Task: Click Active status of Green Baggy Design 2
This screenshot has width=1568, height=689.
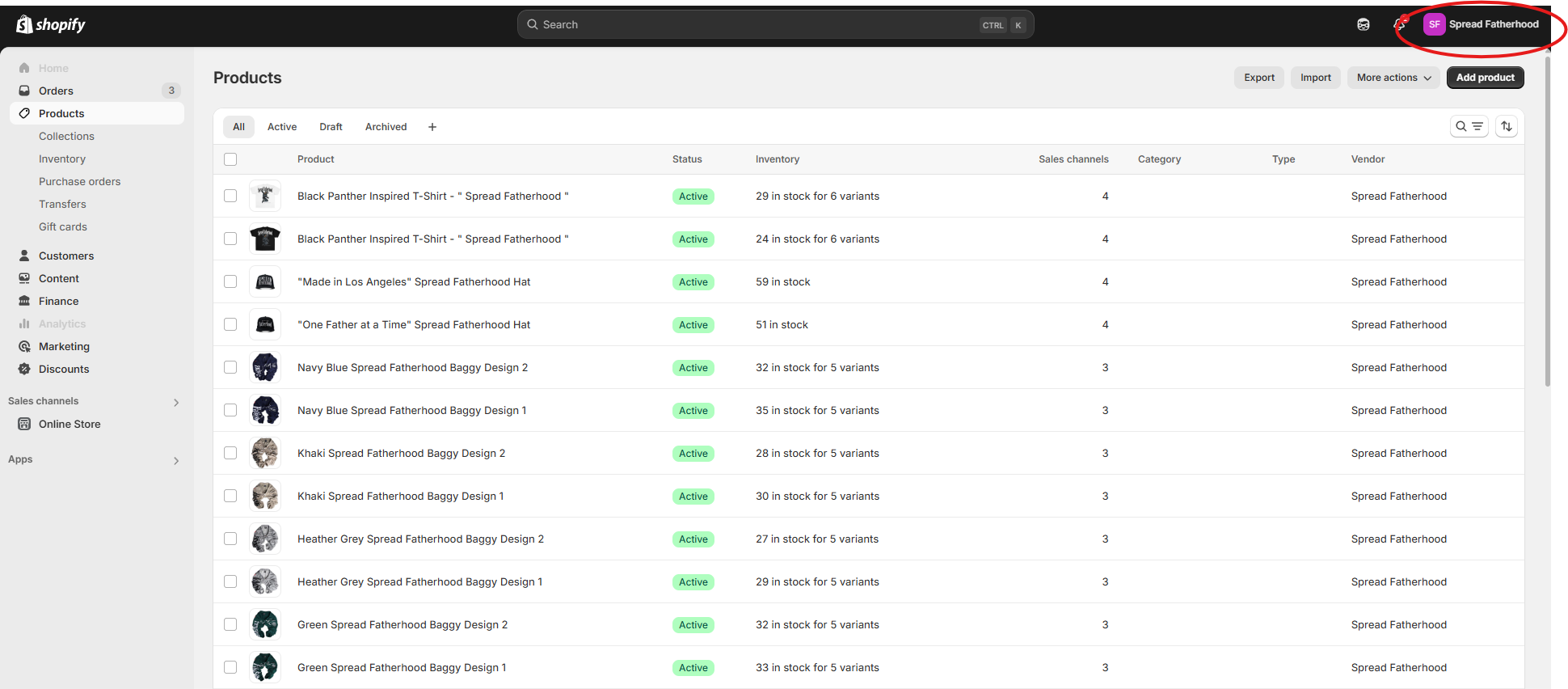Action: [693, 624]
